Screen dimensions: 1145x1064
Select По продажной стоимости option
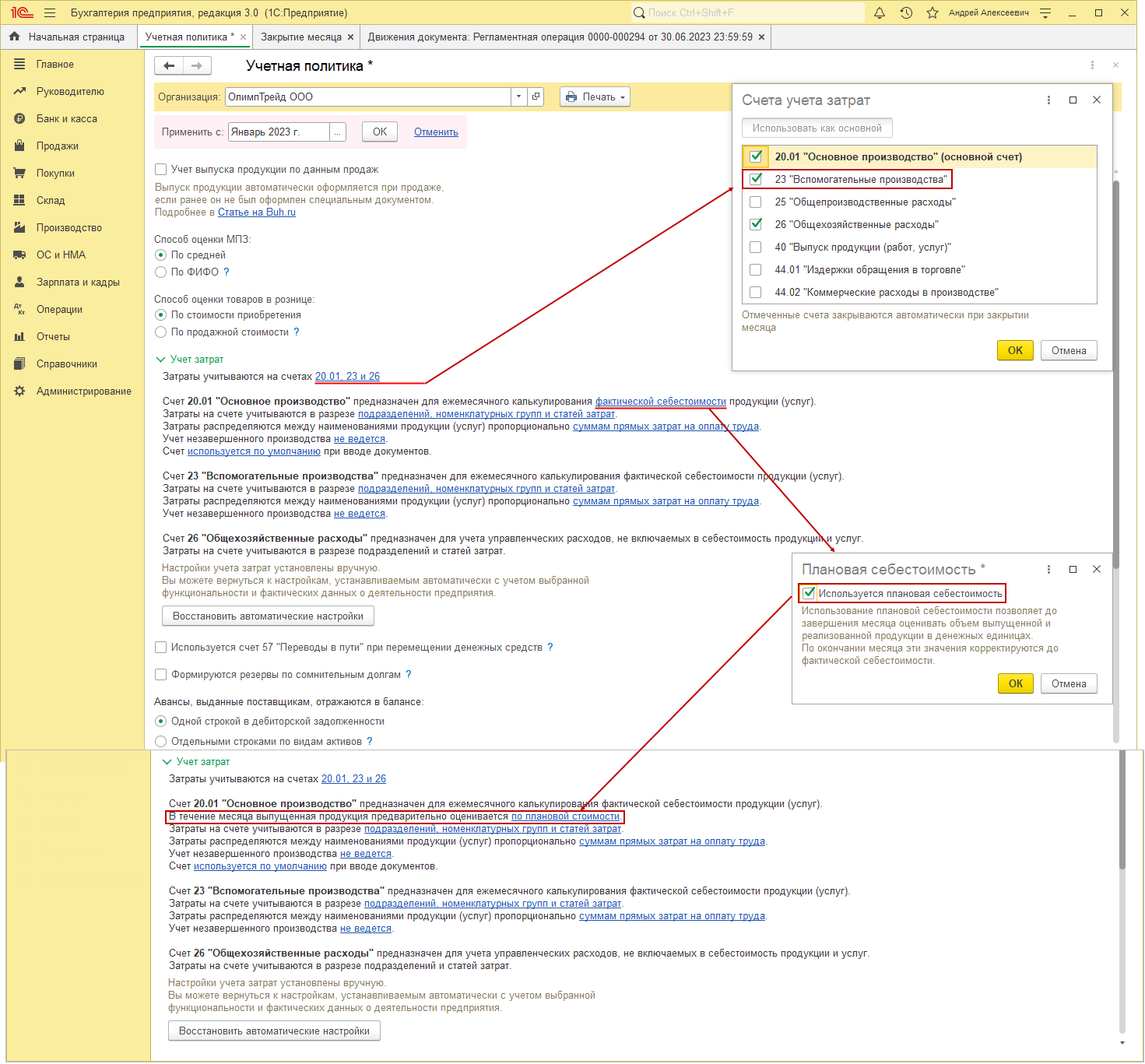tap(160, 332)
